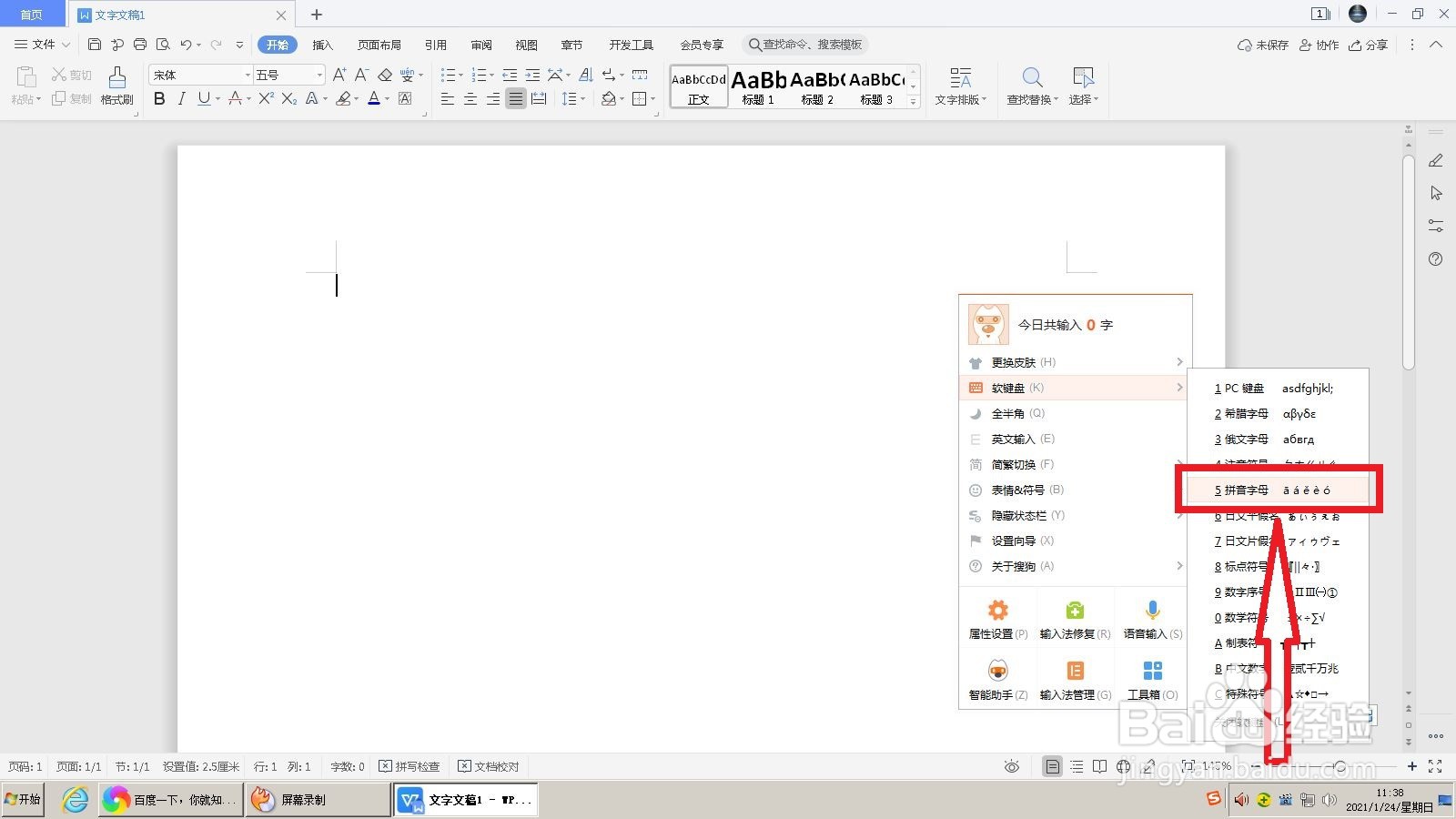Click 文档校对 in status bar
Screen dimensions: 1456x819
(489, 766)
